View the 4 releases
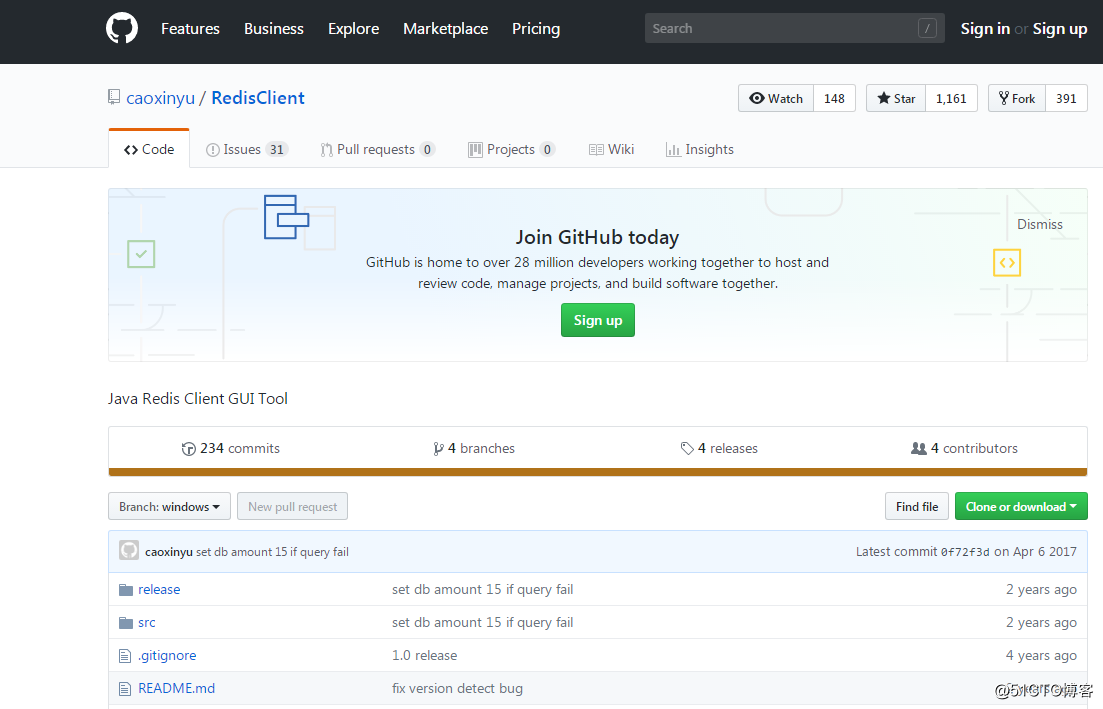Screen dimensions: 1103x709 719,448
